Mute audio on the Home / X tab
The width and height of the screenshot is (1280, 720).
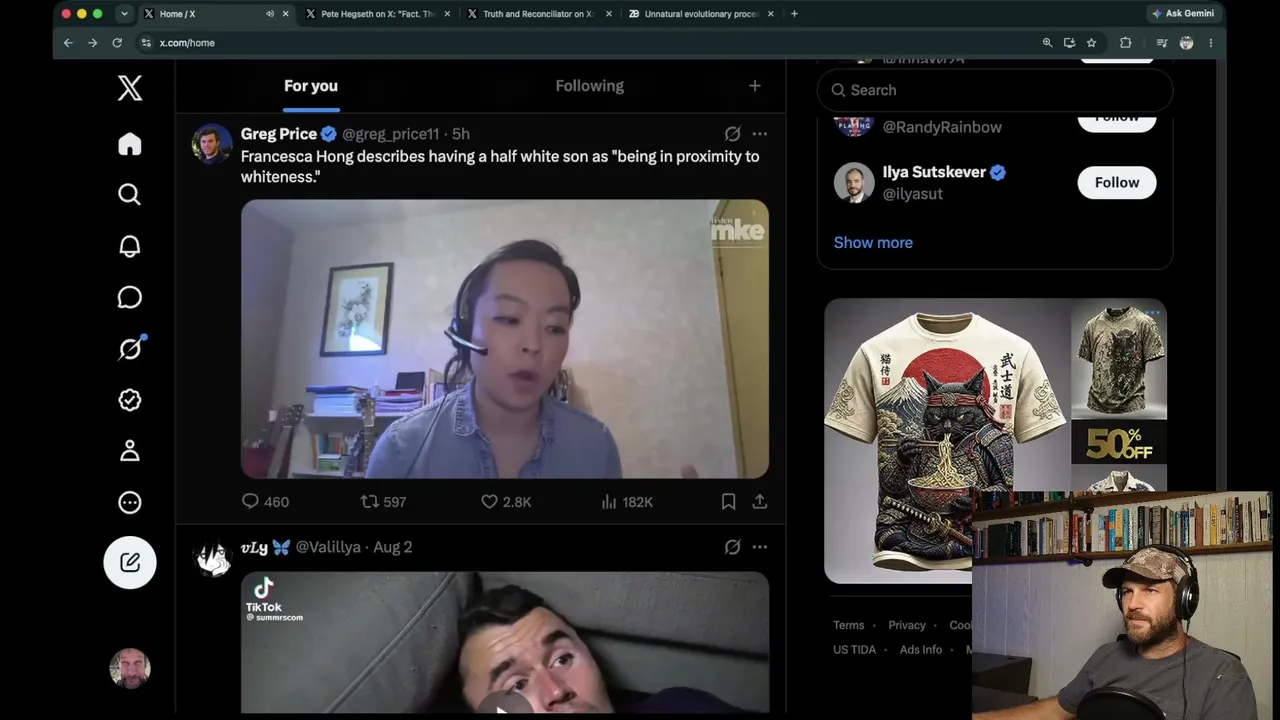coord(270,14)
